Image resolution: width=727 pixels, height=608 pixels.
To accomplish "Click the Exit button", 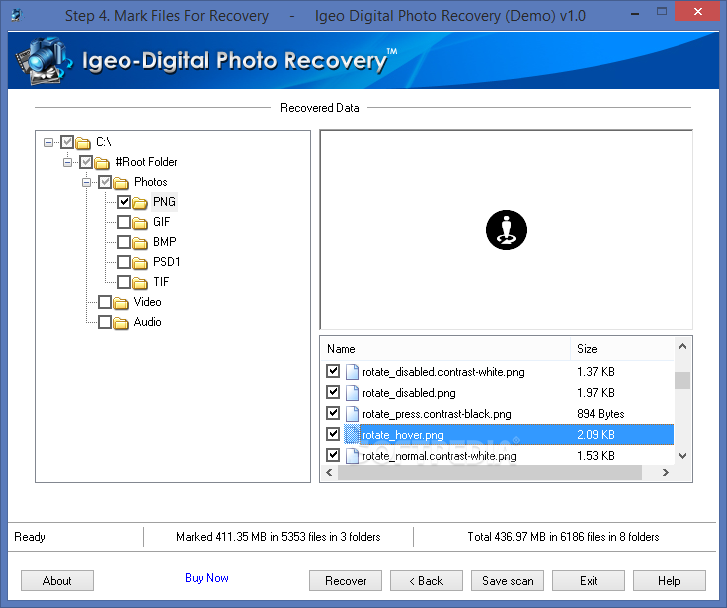I will click(x=588, y=581).
